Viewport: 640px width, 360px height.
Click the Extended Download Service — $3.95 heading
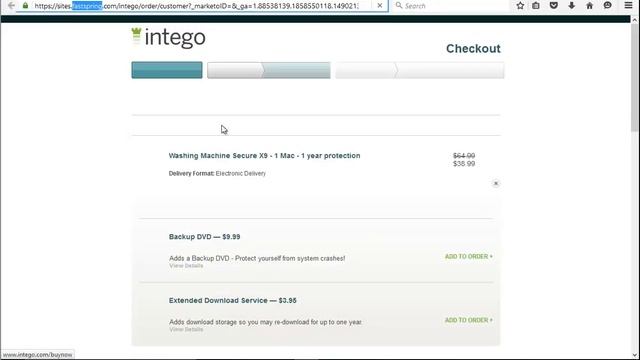click(x=233, y=300)
